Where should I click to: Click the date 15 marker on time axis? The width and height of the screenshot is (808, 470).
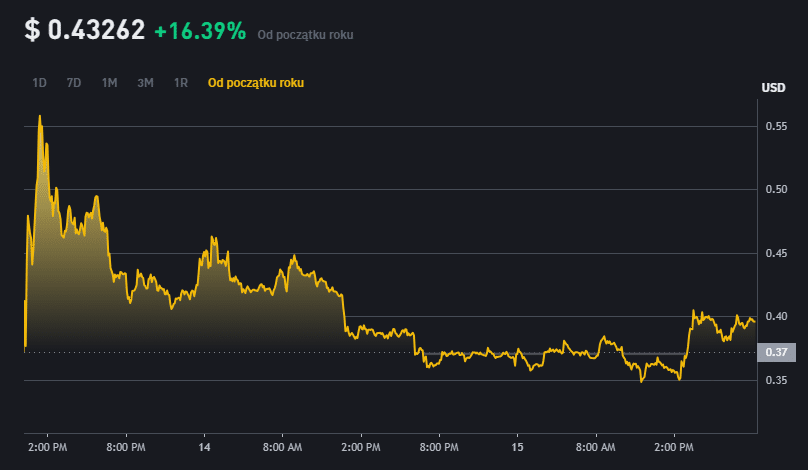coord(517,446)
